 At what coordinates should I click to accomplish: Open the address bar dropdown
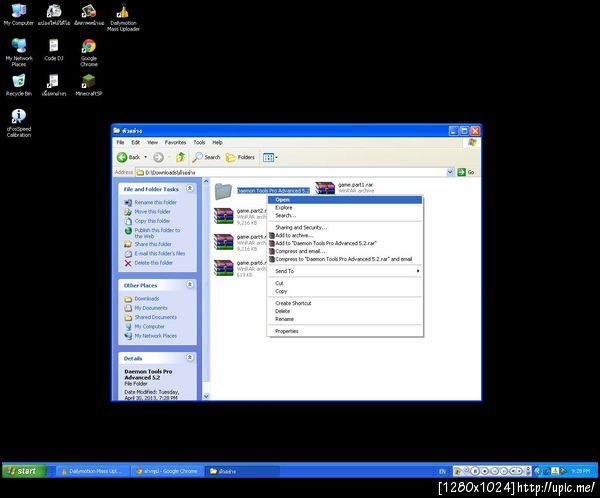click(x=450, y=172)
